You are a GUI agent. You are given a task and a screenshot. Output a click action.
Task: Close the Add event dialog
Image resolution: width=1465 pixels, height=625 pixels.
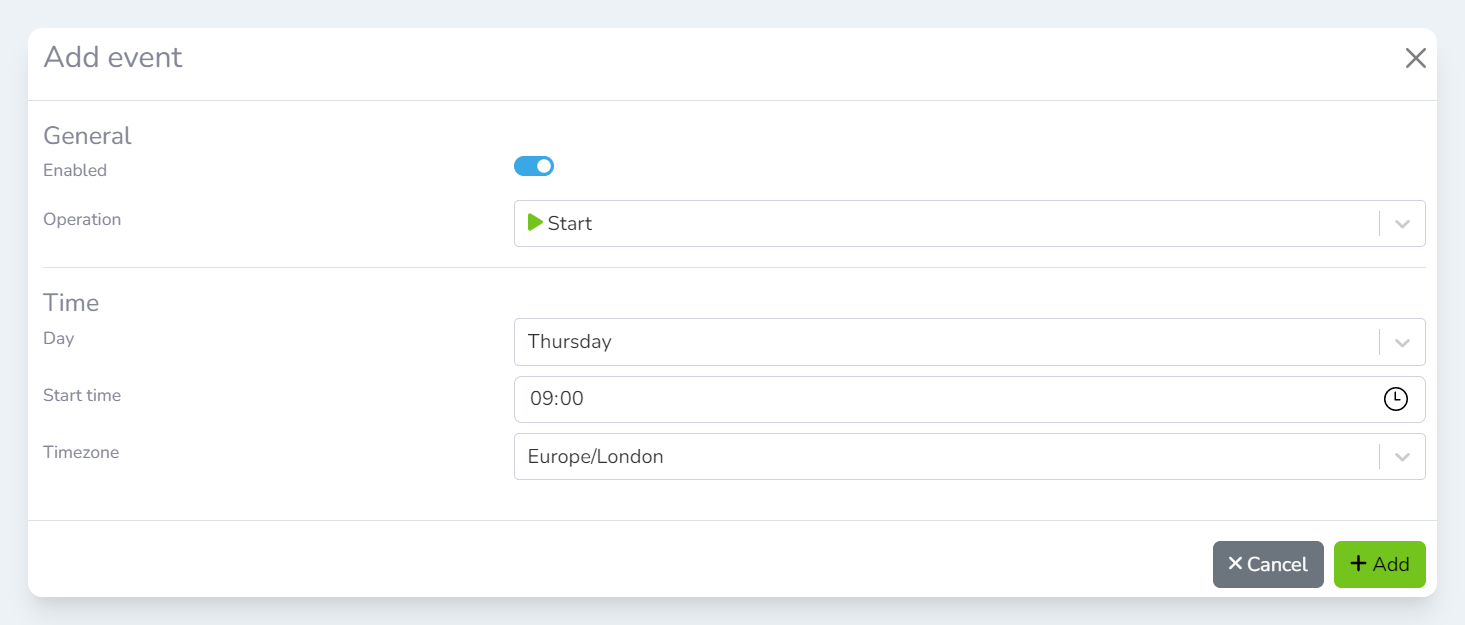pos(1415,58)
